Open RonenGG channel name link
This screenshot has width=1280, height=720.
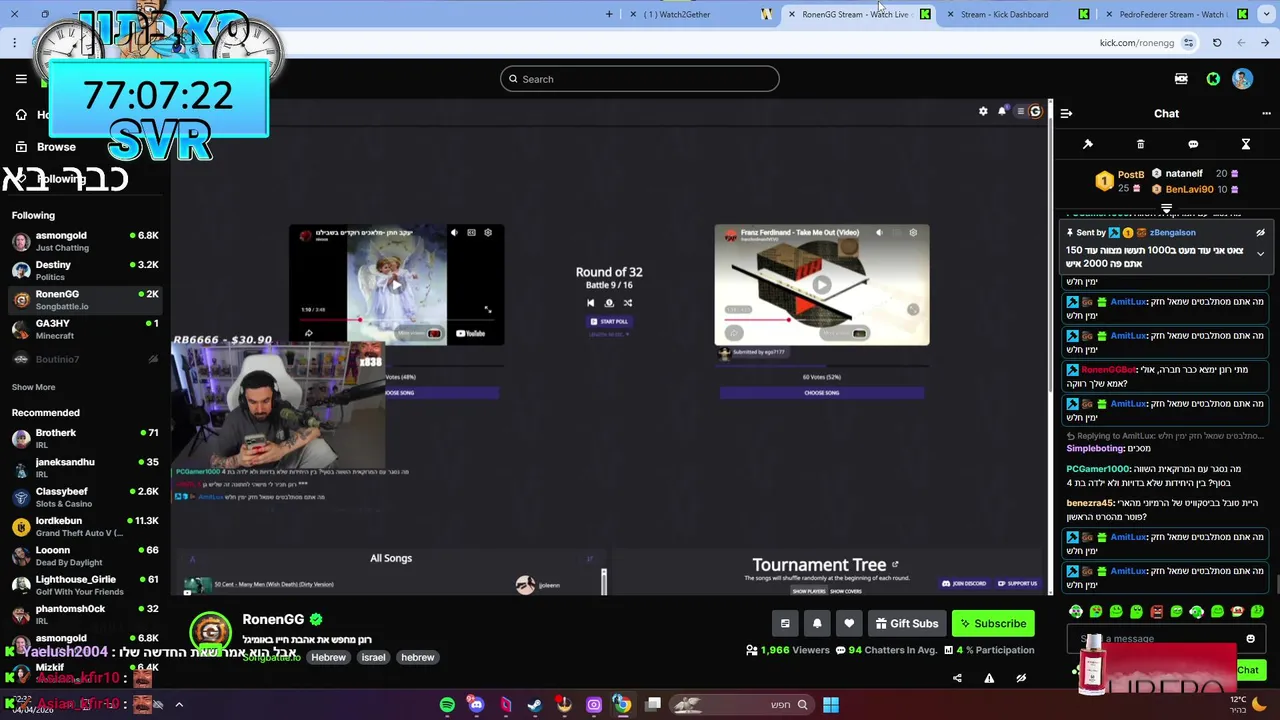point(273,620)
